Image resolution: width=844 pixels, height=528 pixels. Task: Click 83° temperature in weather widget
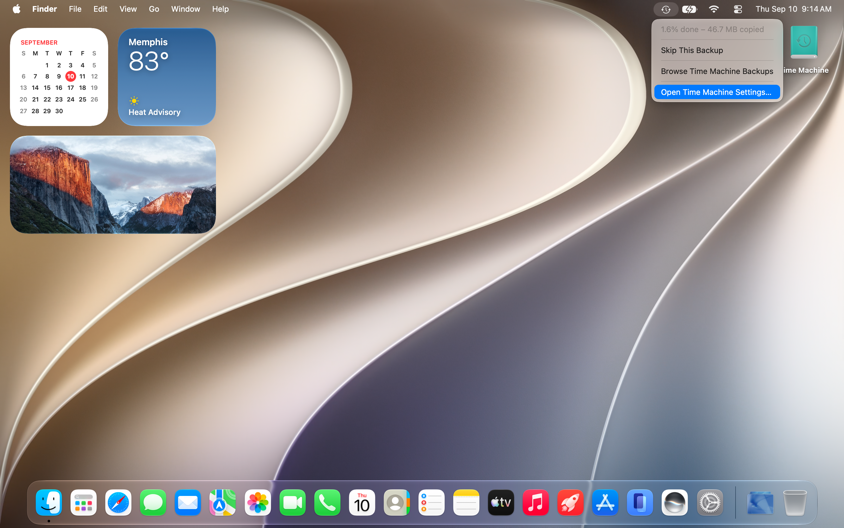pos(149,61)
